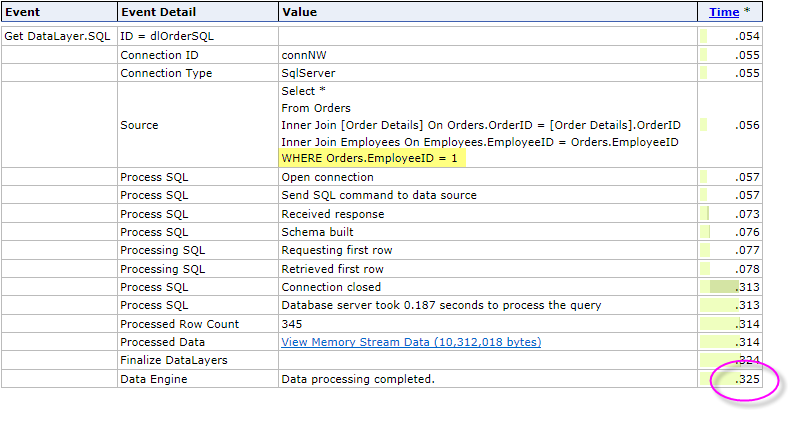Click the highlighted WHERE Orders.EmployeeID = 1 line

click(375, 159)
